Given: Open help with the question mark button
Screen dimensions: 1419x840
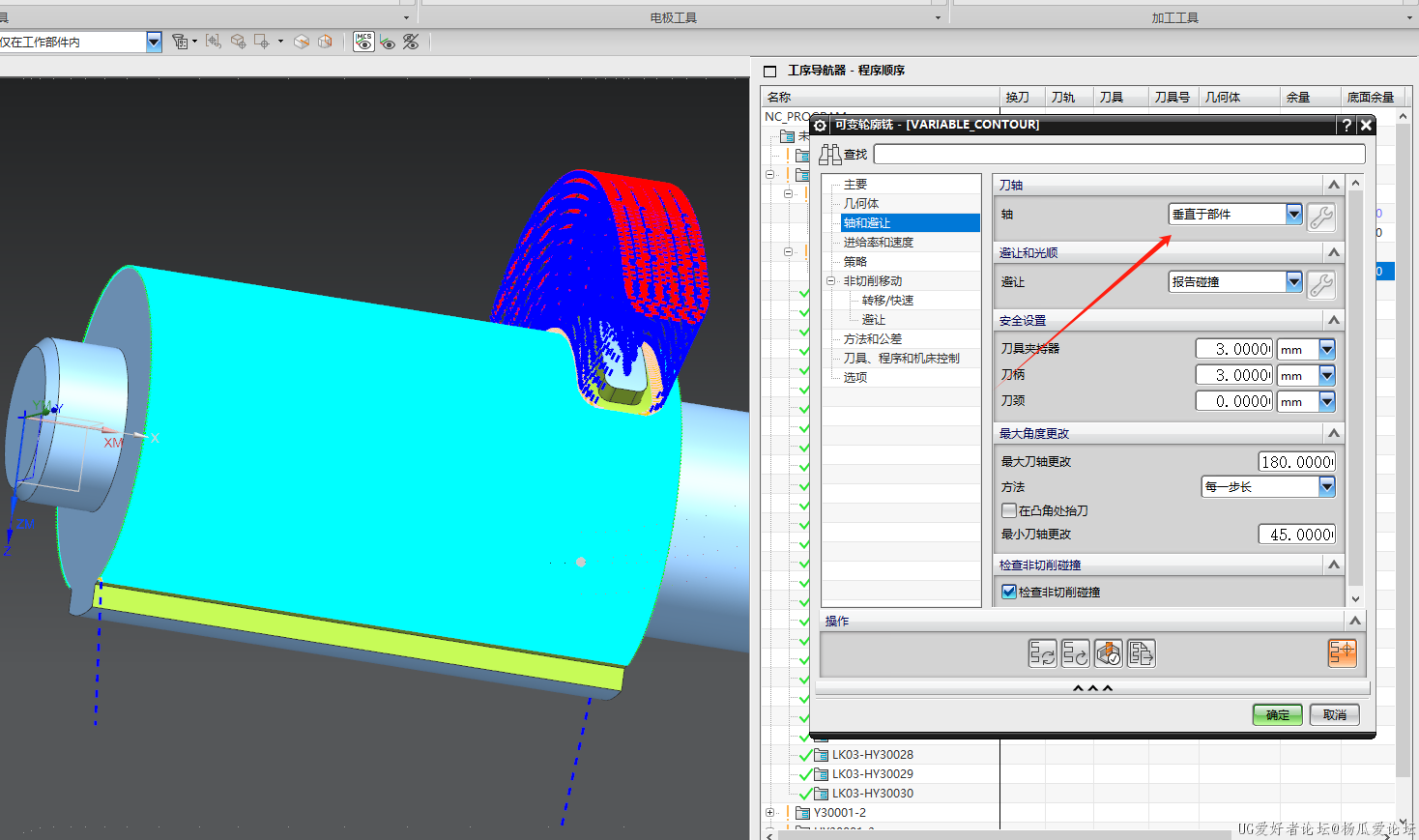Looking at the screenshot, I should point(1347,125).
